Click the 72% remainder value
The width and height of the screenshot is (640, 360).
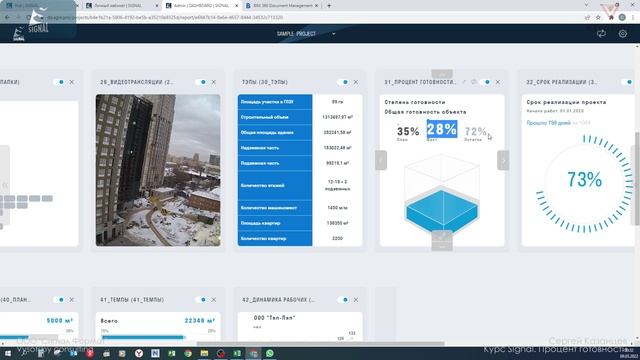tap(476, 131)
